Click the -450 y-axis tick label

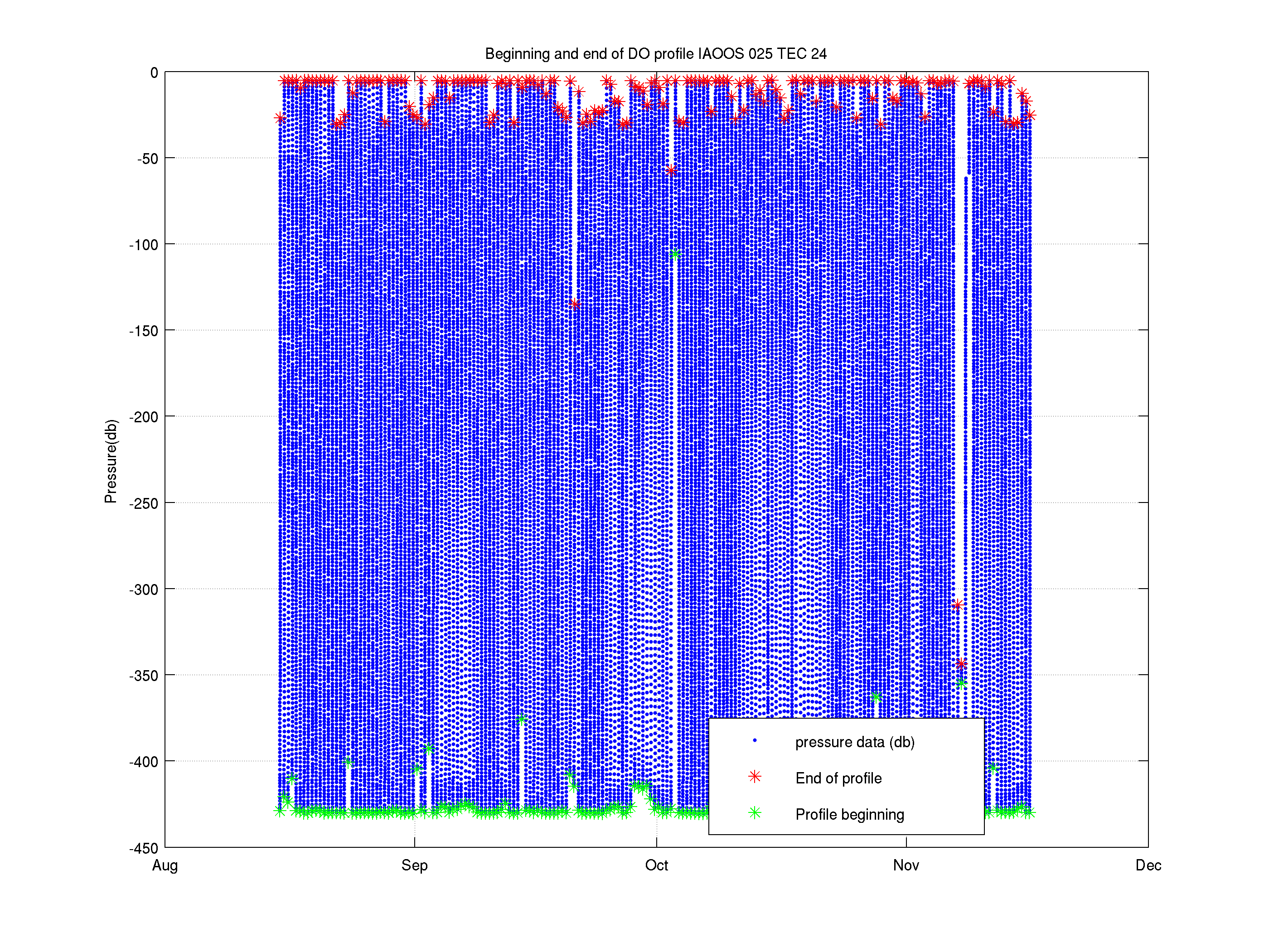pos(143,848)
